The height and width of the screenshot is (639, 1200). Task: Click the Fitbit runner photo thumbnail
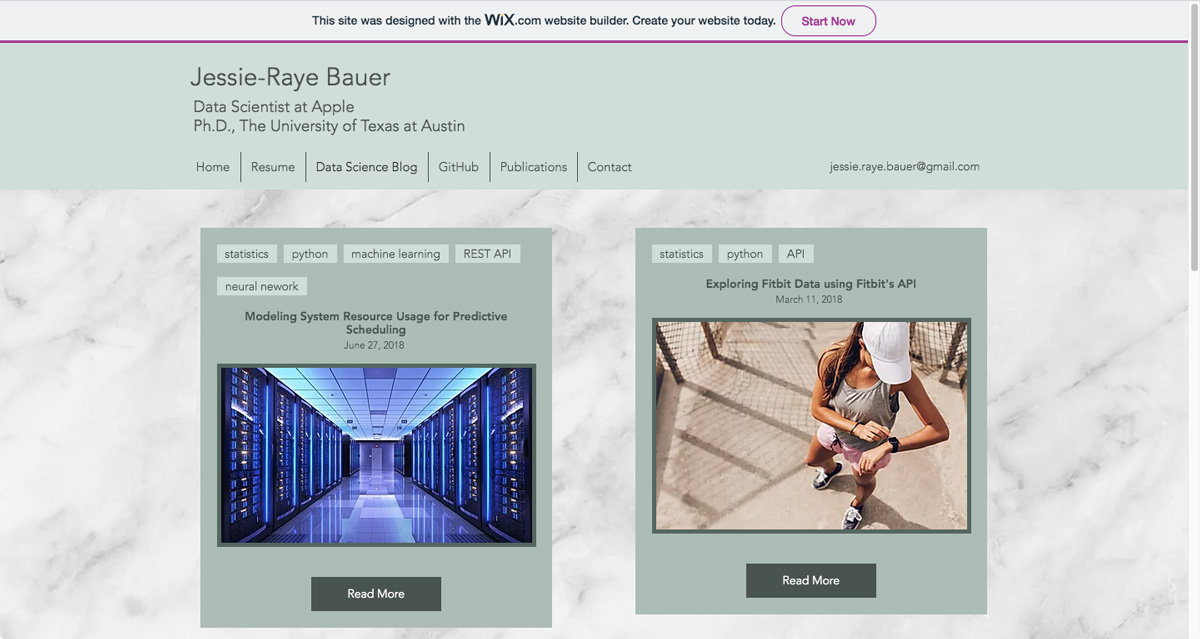tap(810, 424)
